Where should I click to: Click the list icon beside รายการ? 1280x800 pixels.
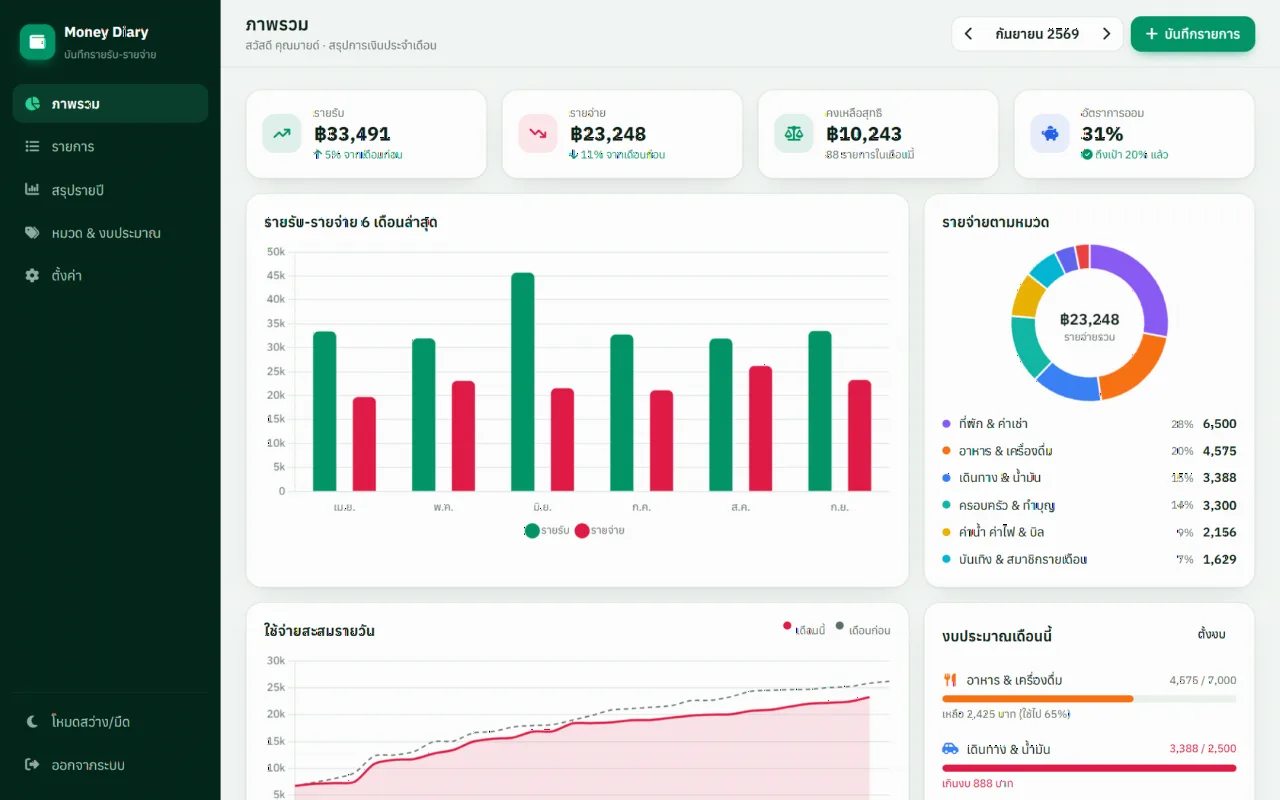[33, 147]
